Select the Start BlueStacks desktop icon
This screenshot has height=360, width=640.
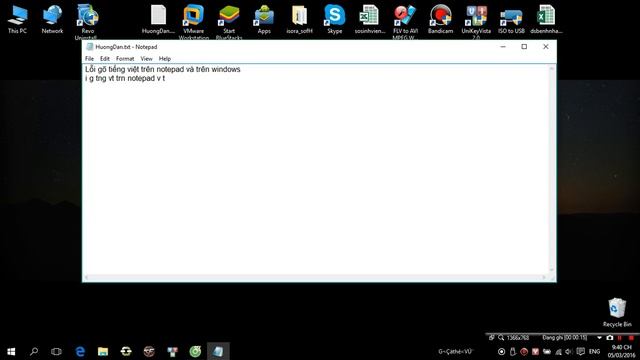229,21
